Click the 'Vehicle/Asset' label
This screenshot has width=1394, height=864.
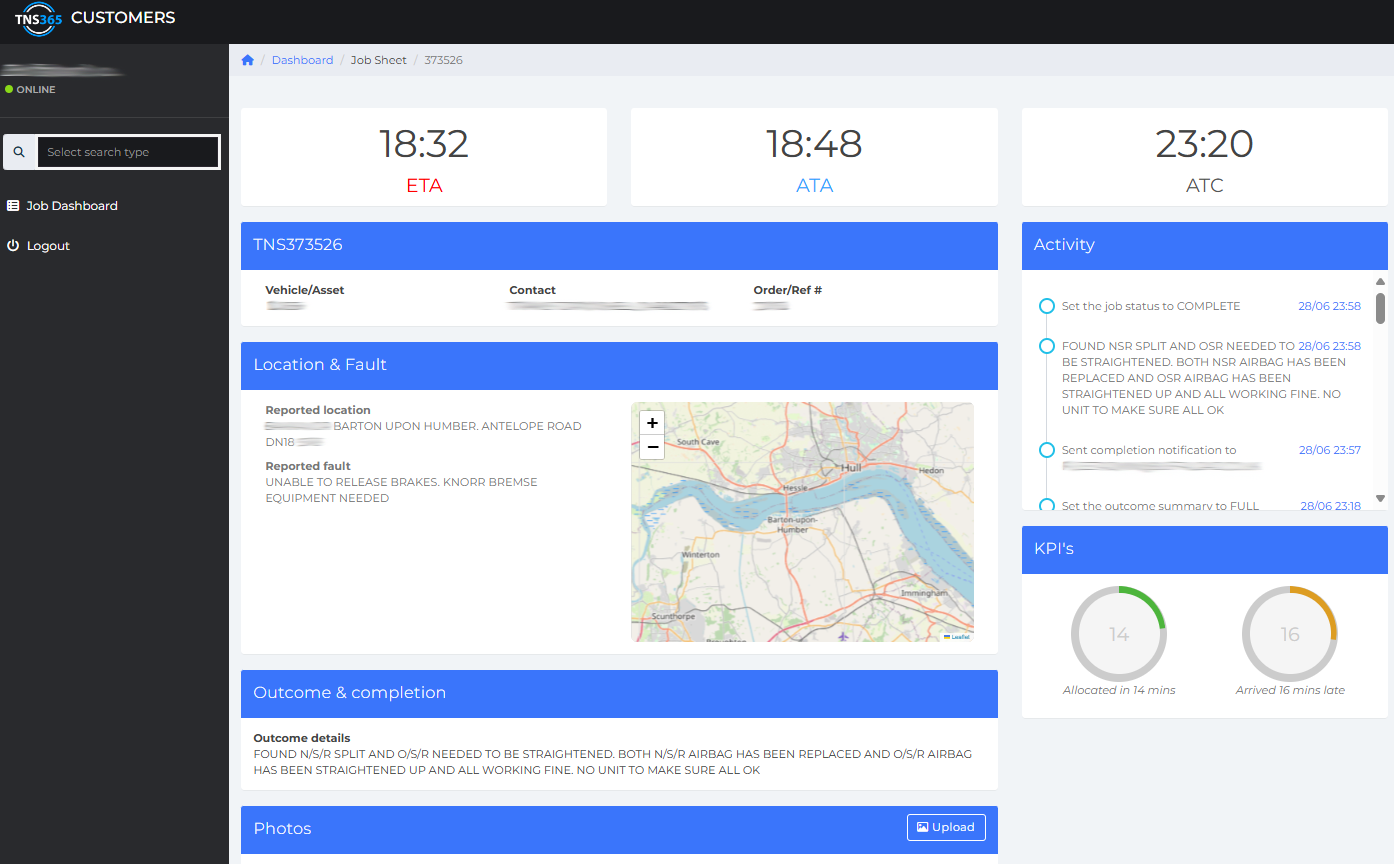305,290
